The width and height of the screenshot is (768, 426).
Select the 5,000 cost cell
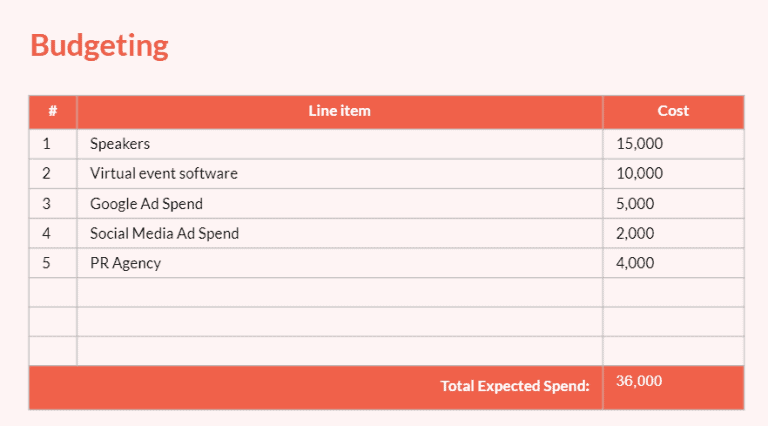pos(636,204)
